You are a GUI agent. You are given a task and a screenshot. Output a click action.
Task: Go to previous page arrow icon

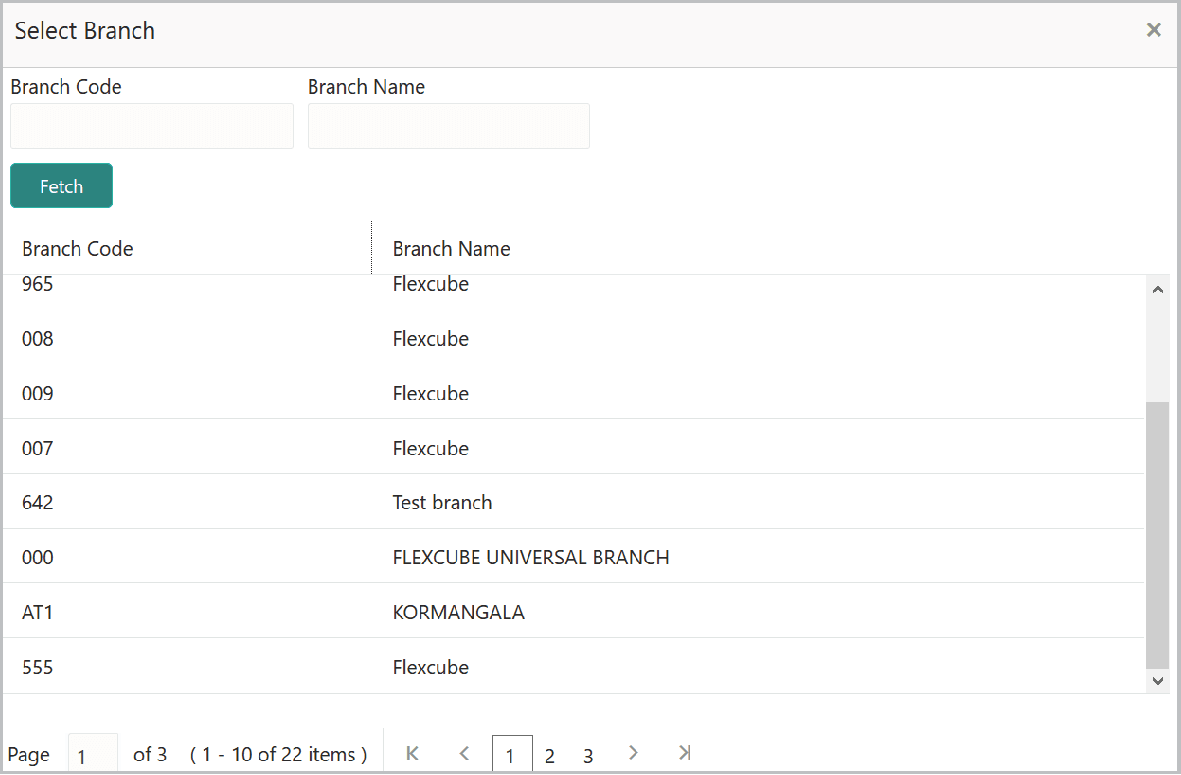click(464, 753)
